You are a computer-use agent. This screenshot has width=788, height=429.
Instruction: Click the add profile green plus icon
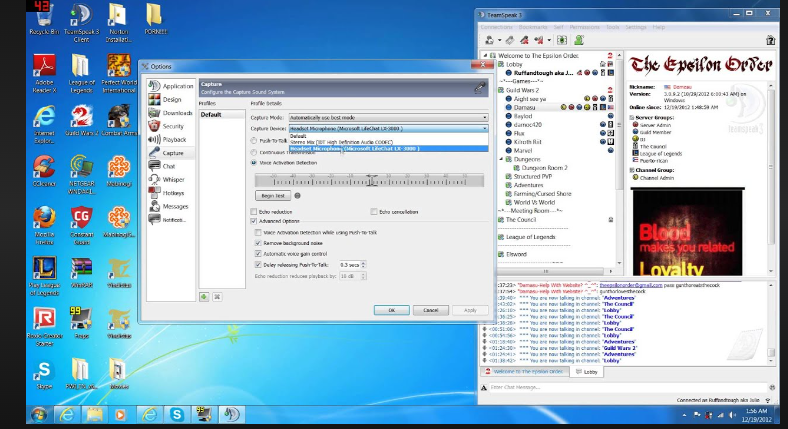click(204, 296)
